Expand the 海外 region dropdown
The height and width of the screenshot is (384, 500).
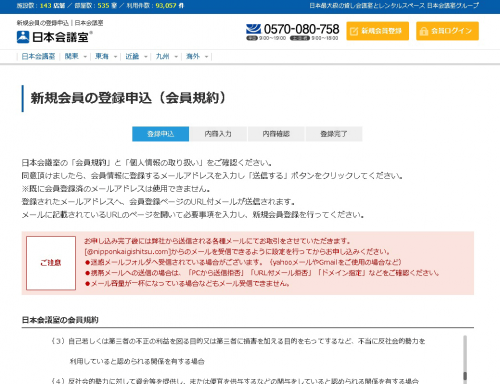[x=197, y=56]
